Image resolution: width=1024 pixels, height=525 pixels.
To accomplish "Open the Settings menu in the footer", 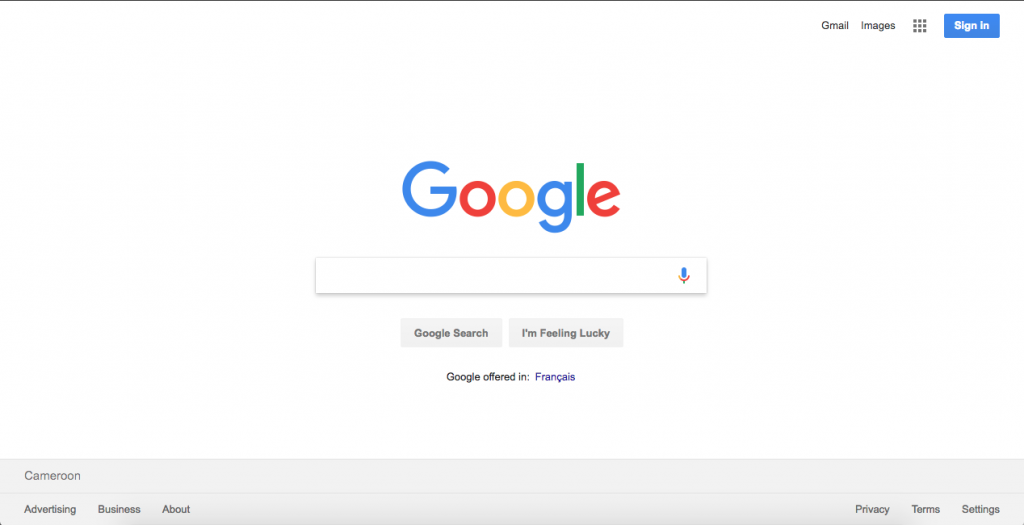I will [981, 509].
